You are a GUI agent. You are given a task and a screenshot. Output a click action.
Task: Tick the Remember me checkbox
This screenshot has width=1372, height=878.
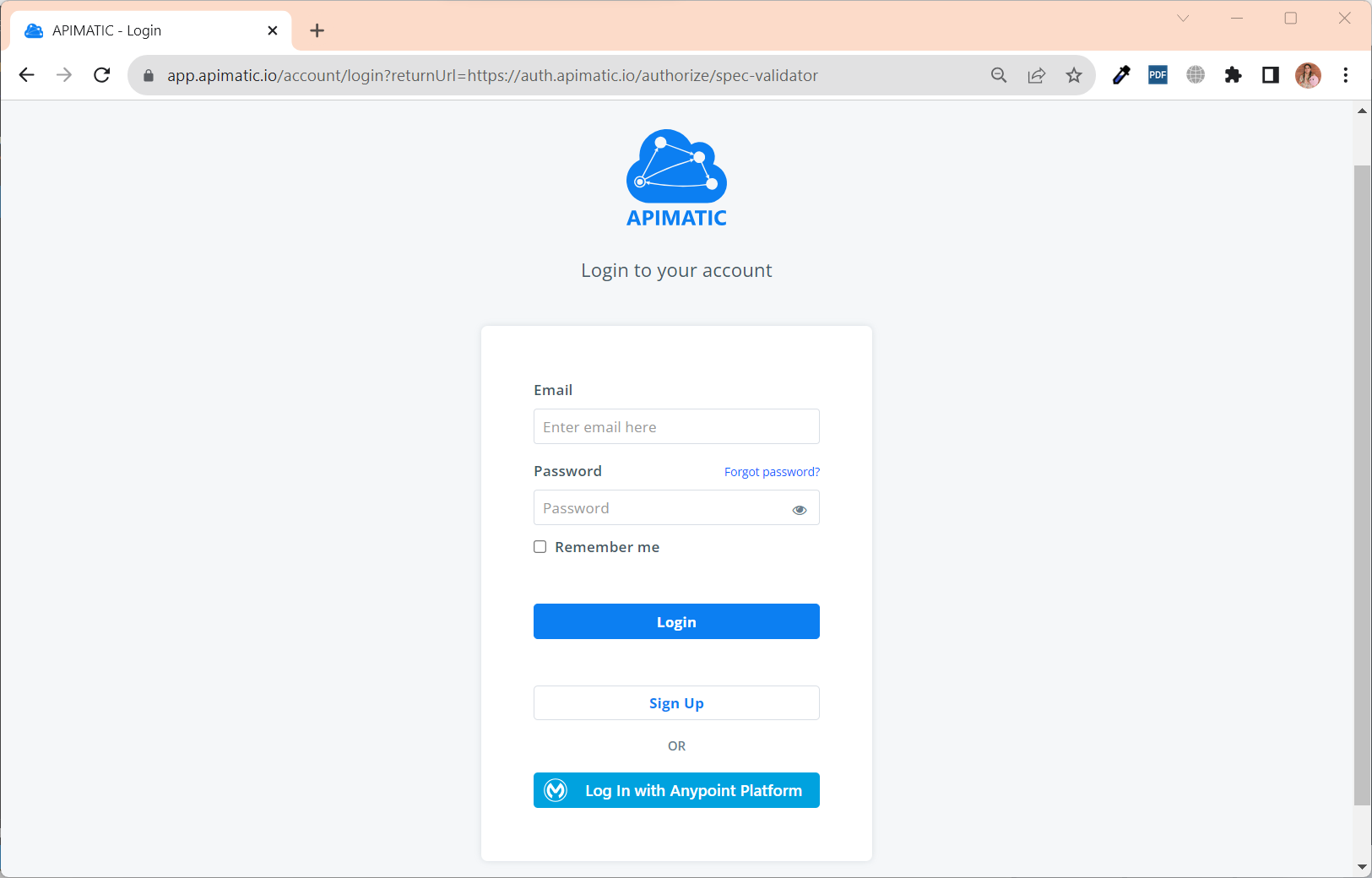pos(540,547)
